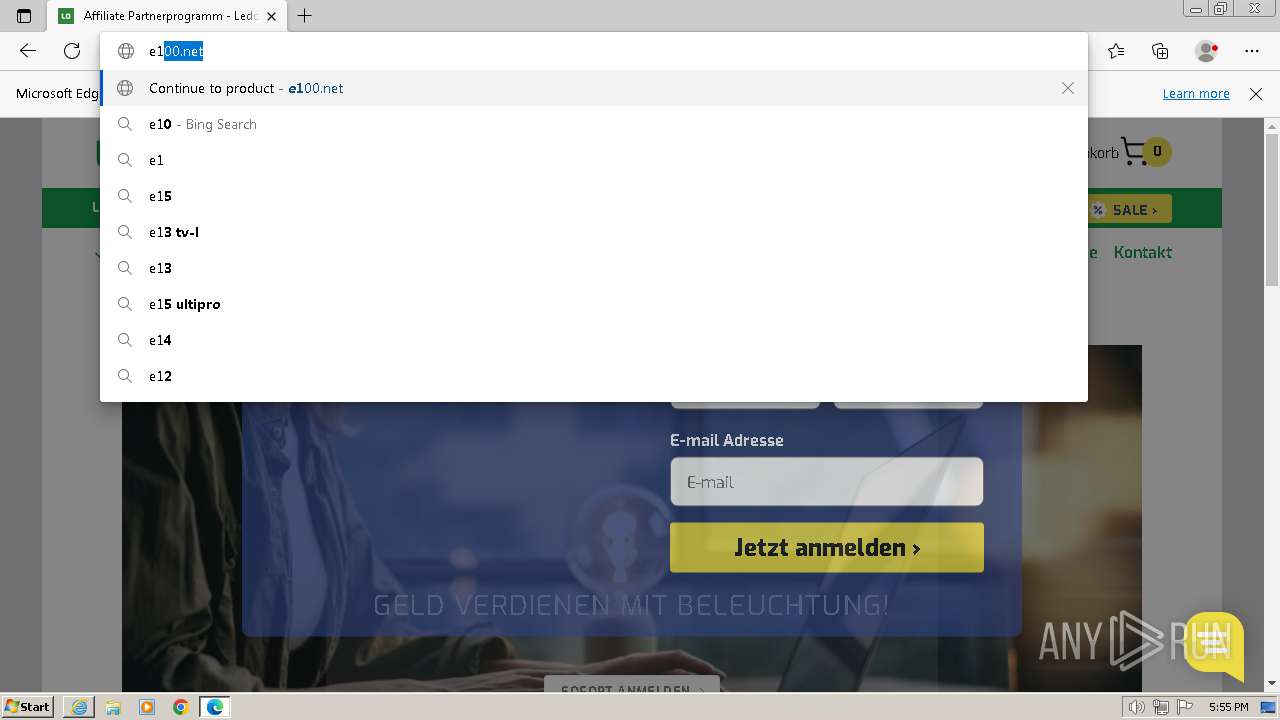Image resolution: width=1280 pixels, height=720 pixels.
Task: Click the address bar text e100.net
Action: [176, 51]
